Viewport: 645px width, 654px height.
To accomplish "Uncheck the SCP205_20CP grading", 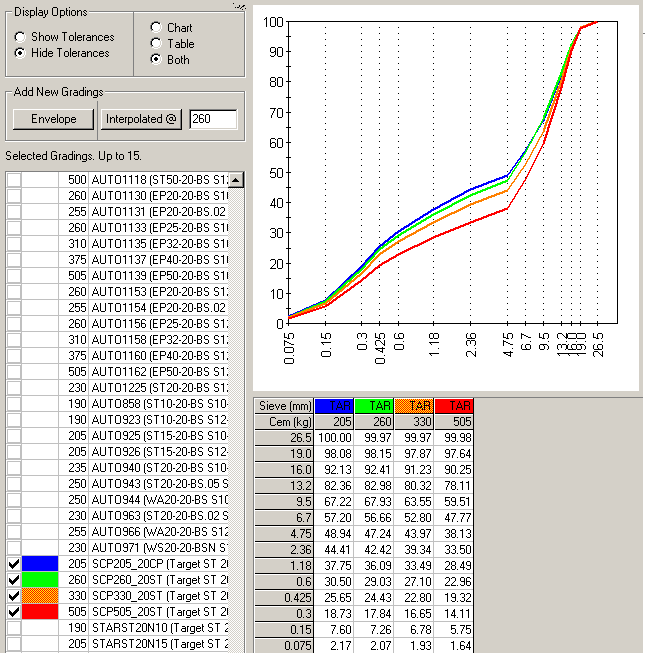I will coord(14,563).
